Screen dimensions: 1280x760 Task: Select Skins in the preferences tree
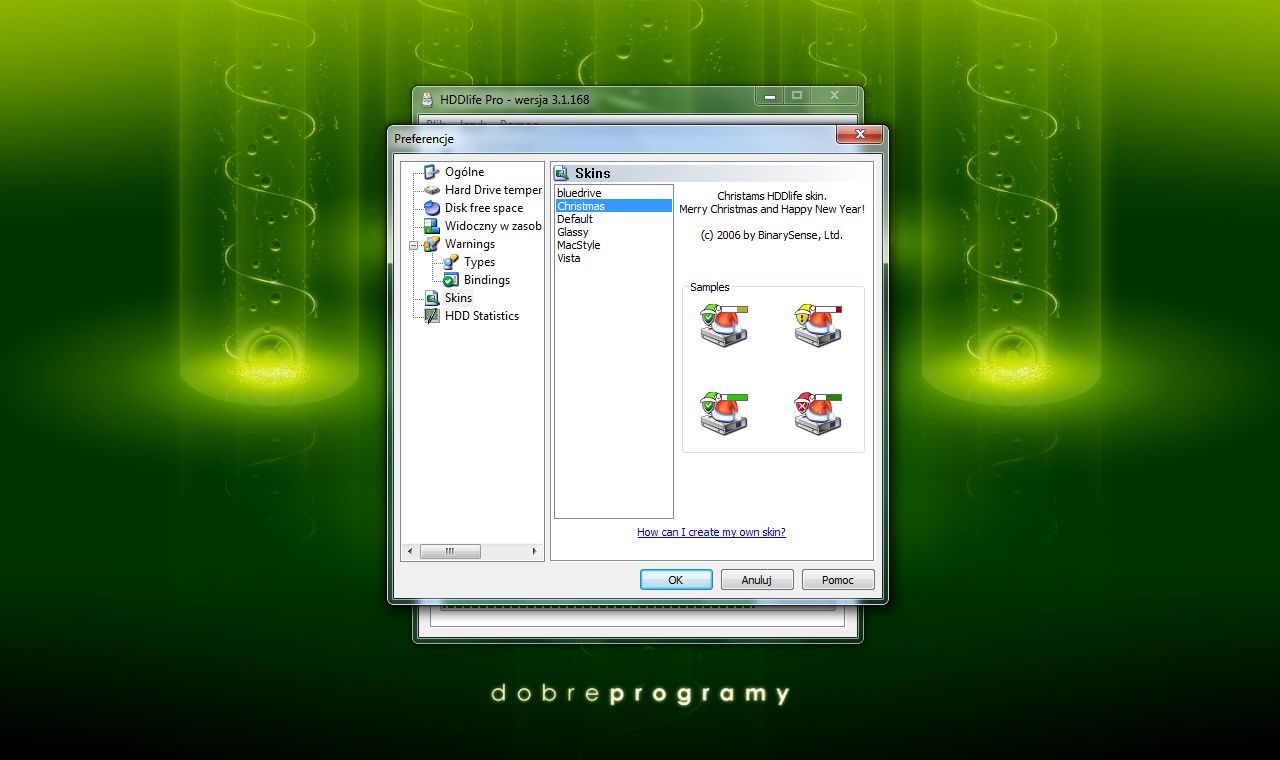(458, 298)
